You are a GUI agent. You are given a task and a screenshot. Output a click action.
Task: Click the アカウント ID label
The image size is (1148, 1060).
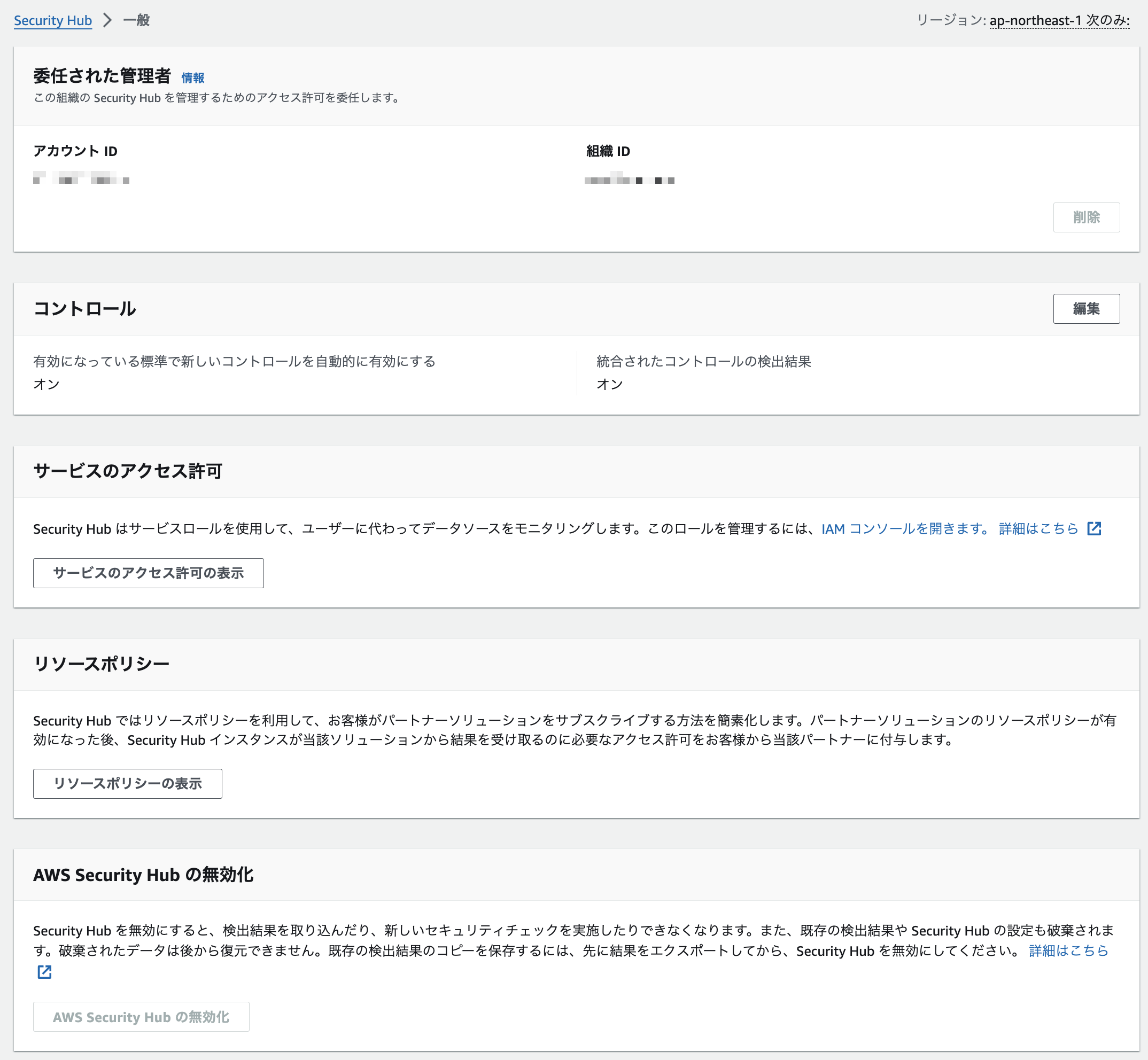pos(75,151)
